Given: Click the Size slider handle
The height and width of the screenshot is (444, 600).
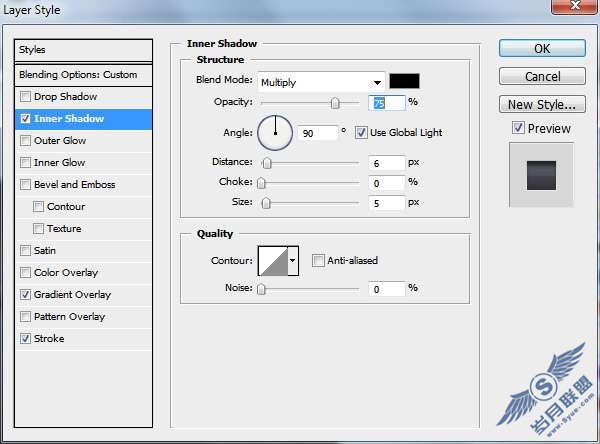Looking at the screenshot, I should coord(266,203).
